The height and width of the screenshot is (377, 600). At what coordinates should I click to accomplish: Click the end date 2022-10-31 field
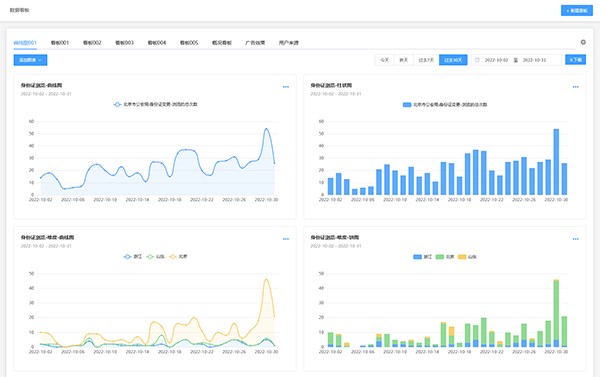535,60
